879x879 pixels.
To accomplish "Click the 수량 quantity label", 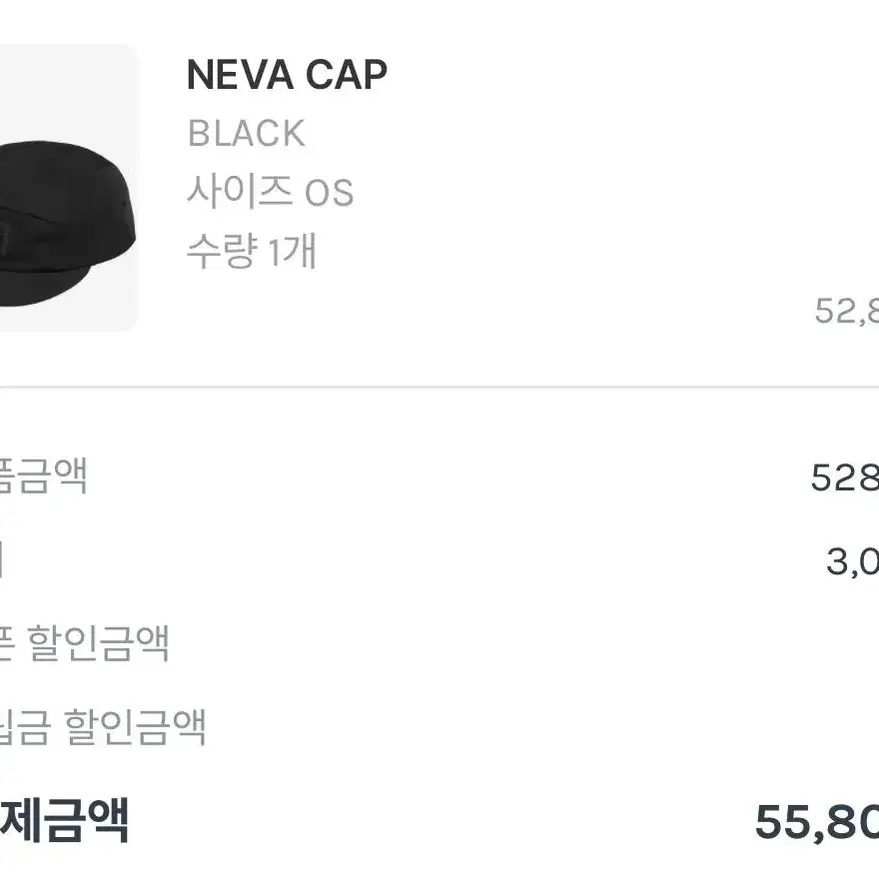I will click(223, 251).
